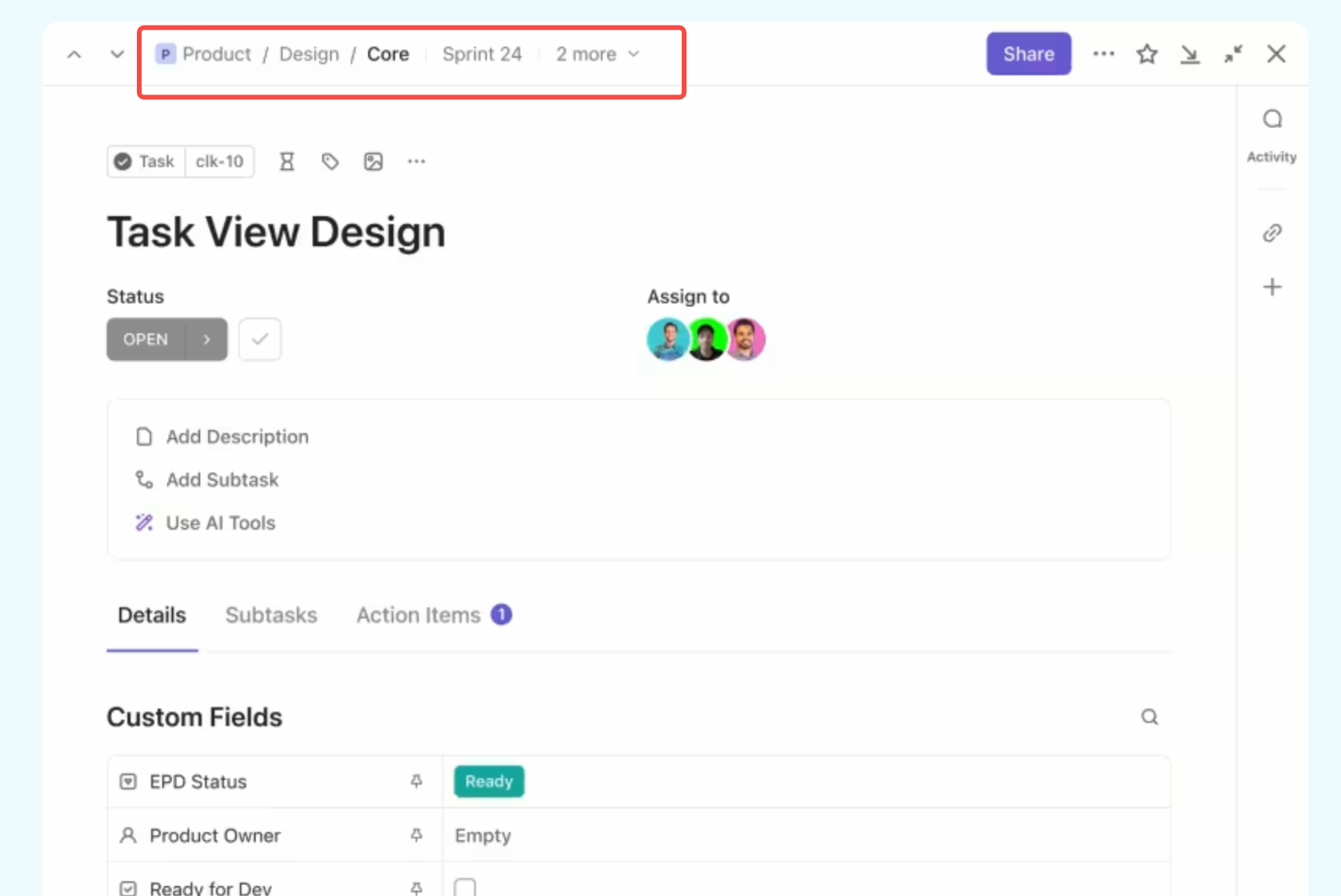Go to previous task with up chevron
The width and height of the screenshot is (1341, 896).
coord(74,54)
